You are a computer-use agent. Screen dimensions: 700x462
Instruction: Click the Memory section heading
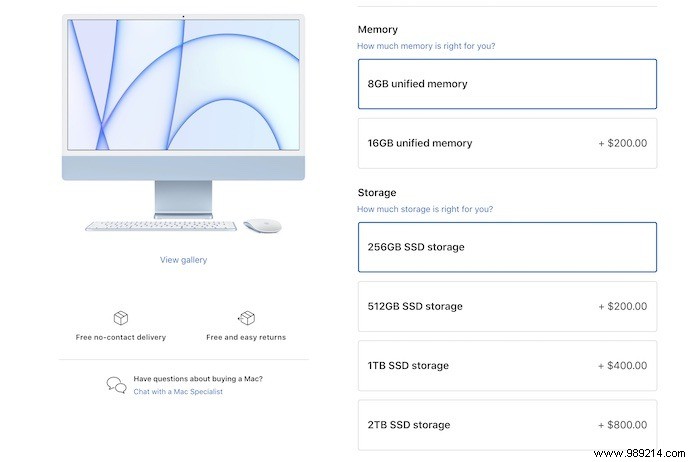tap(377, 30)
